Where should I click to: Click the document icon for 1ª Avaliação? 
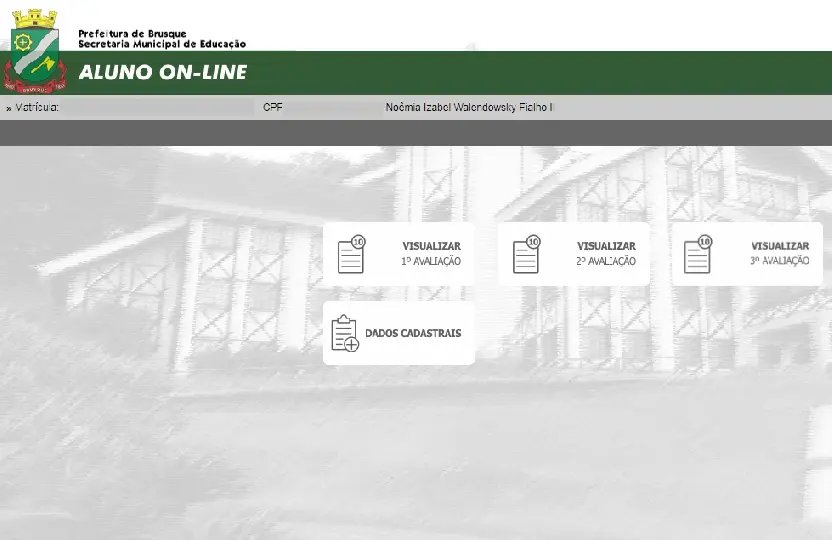click(352, 255)
